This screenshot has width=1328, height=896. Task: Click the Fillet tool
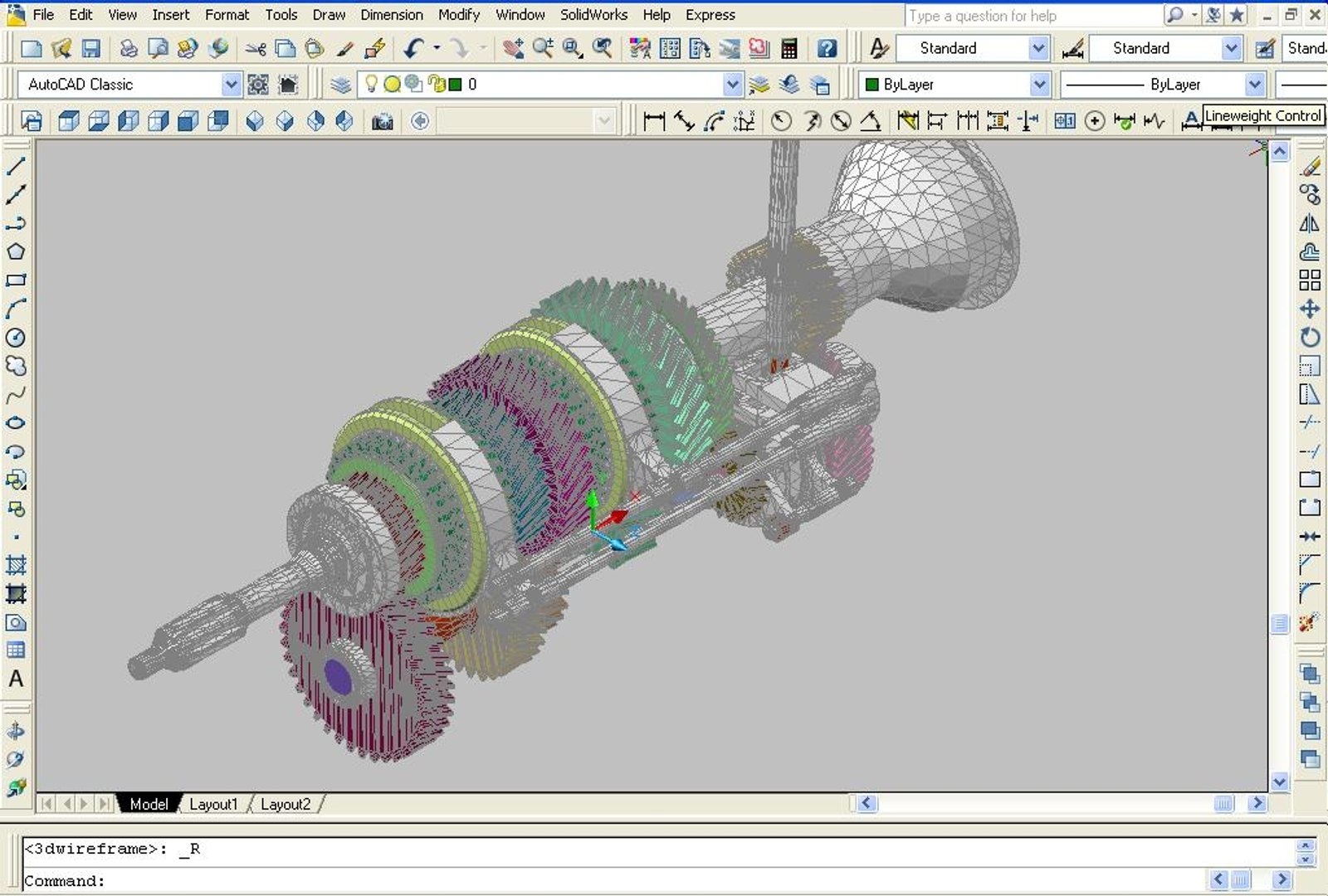point(1310,592)
